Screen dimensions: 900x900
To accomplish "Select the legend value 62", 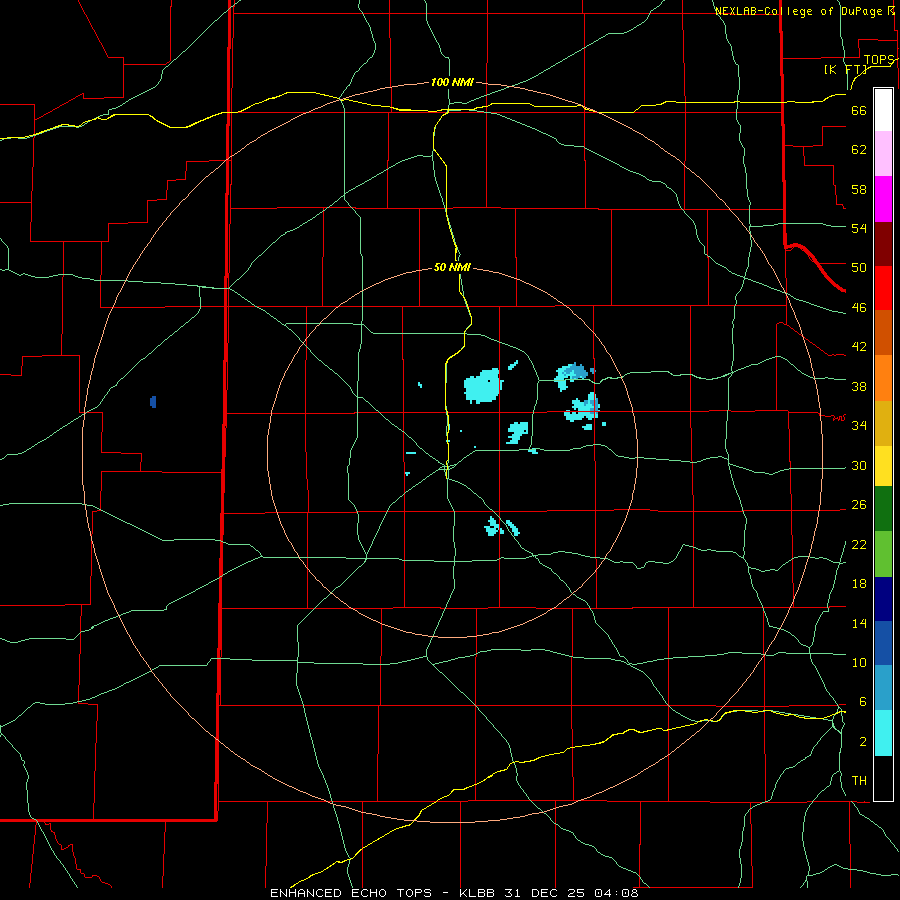I will (859, 149).
